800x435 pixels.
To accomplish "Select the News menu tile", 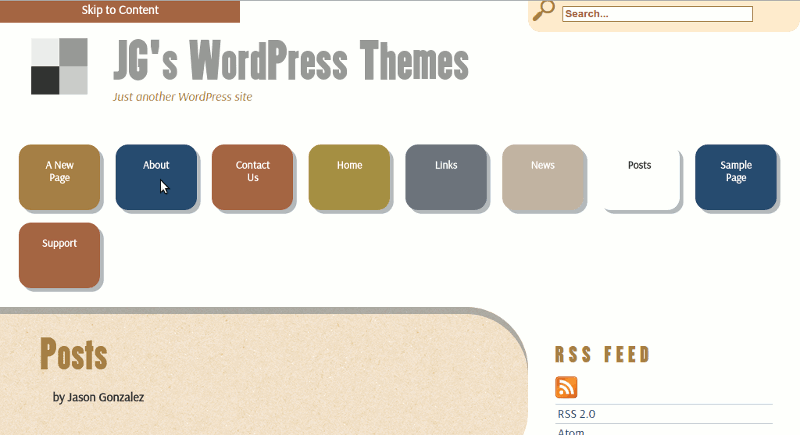I will (543, 177).
